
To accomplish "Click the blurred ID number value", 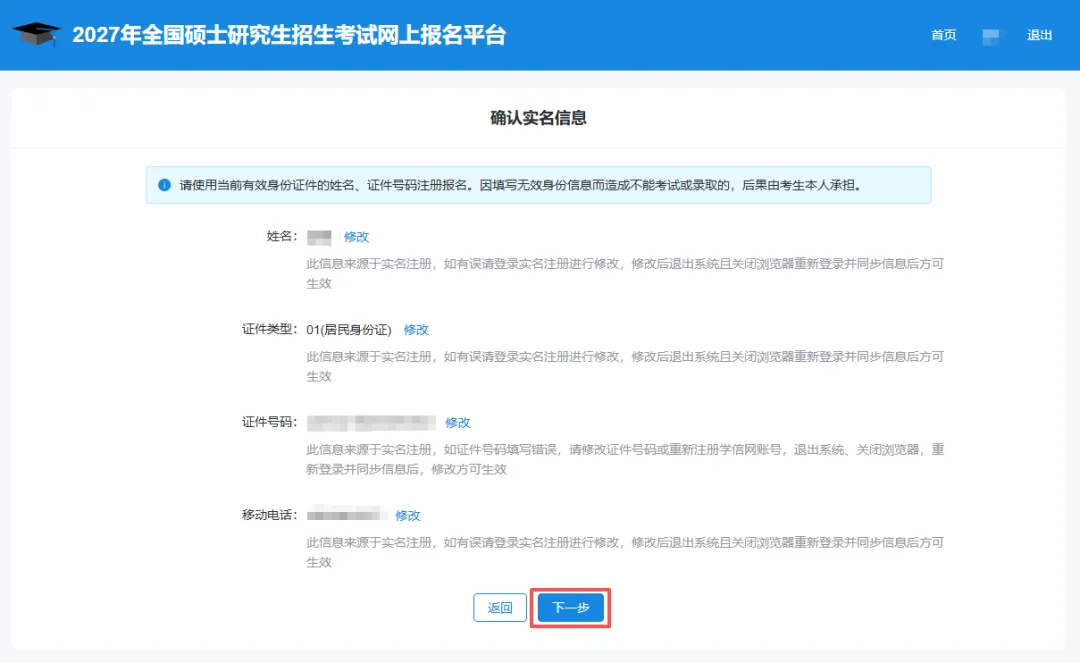I will click(x=371, y=423).
